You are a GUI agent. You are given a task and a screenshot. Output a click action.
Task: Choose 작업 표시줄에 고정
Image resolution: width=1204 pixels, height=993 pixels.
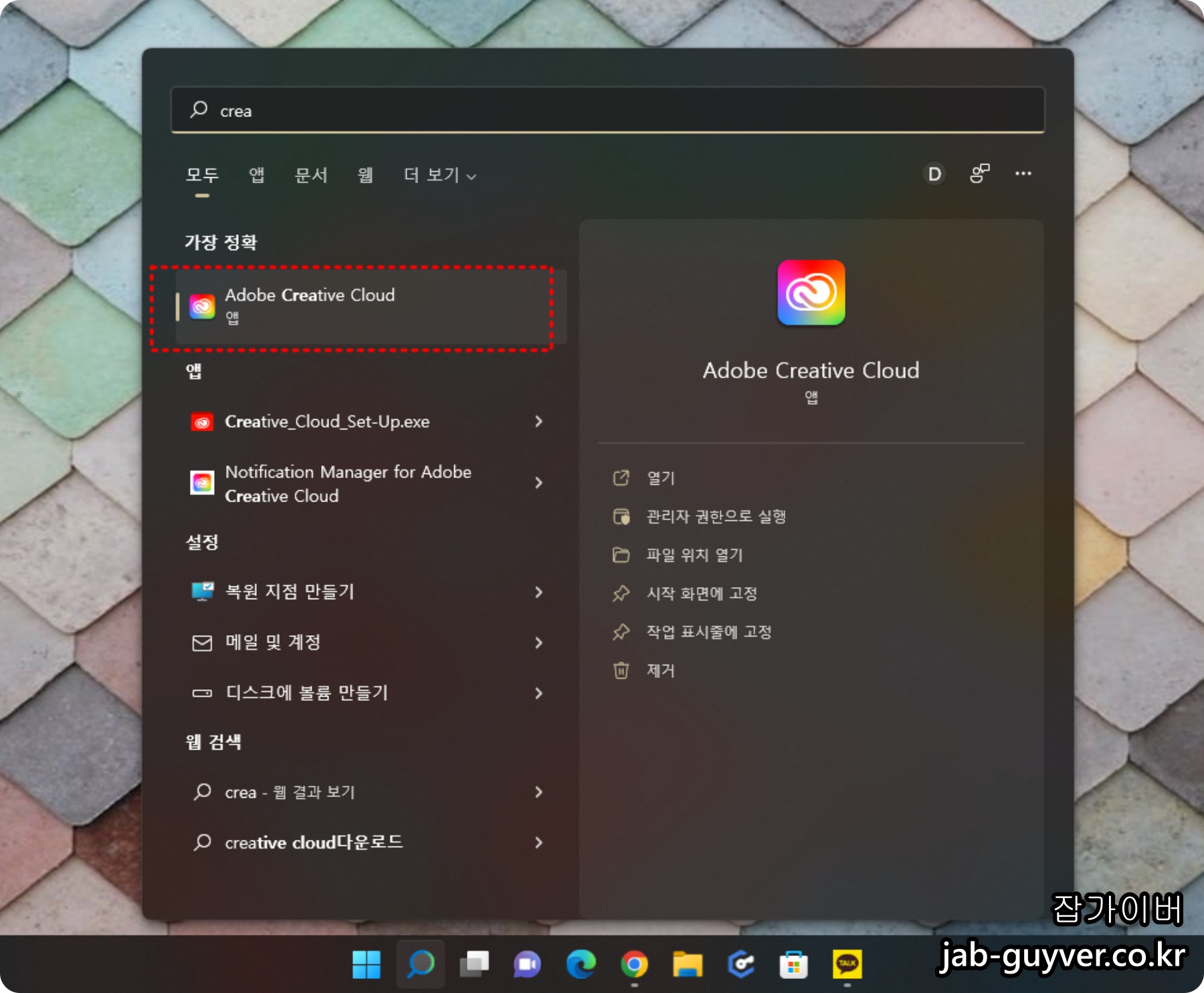coord(710,632)
